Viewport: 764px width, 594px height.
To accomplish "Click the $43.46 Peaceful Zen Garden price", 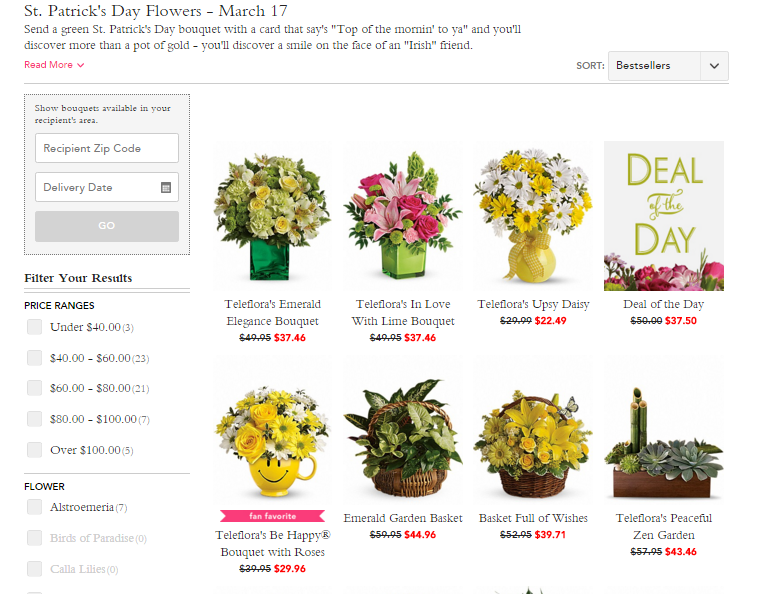I will [x=681, y=552].
